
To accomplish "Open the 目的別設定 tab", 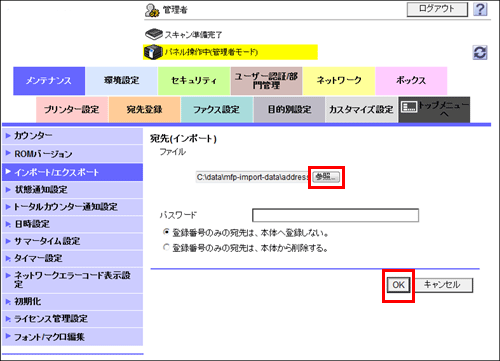I will [289, 109].
